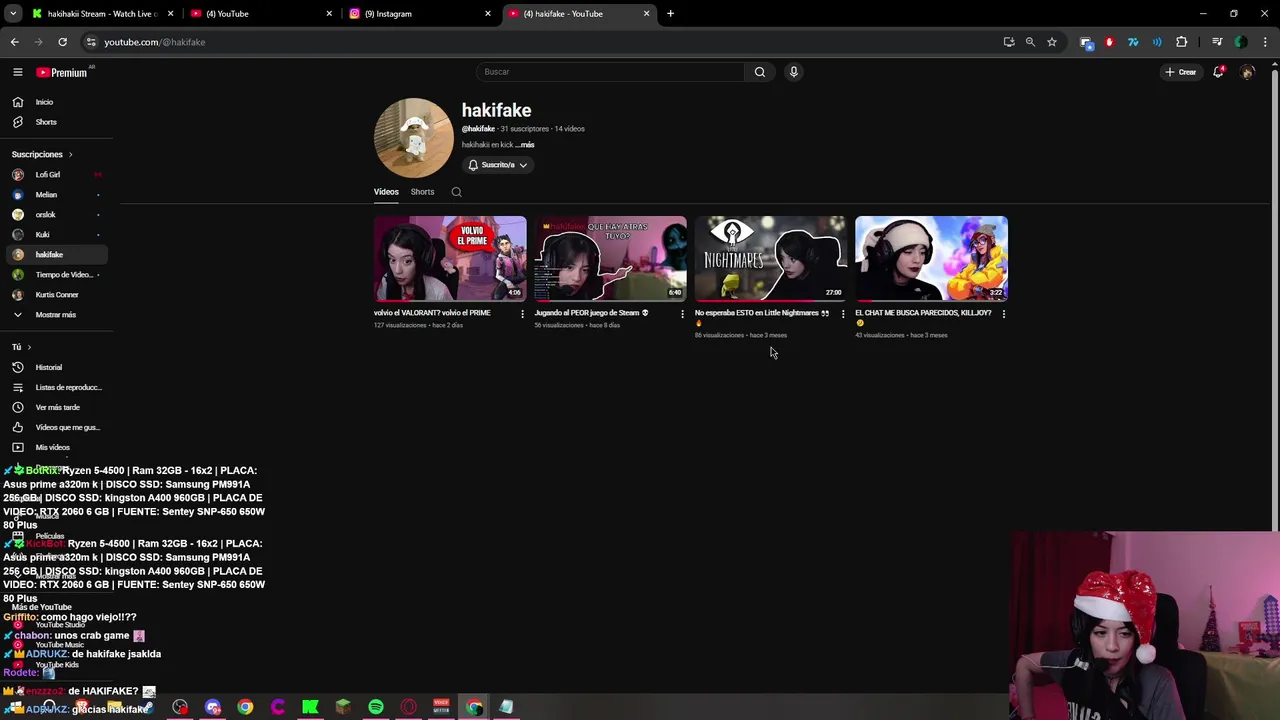
Task: Open the browser zoom indicator
Action: click(1030, 42)
